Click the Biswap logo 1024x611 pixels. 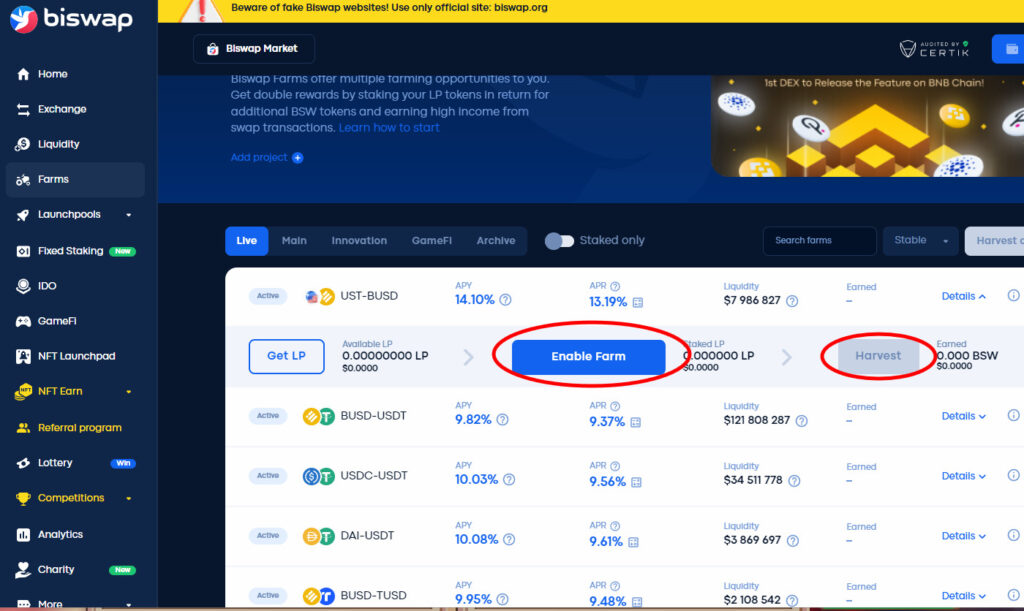tap(71, 18)
